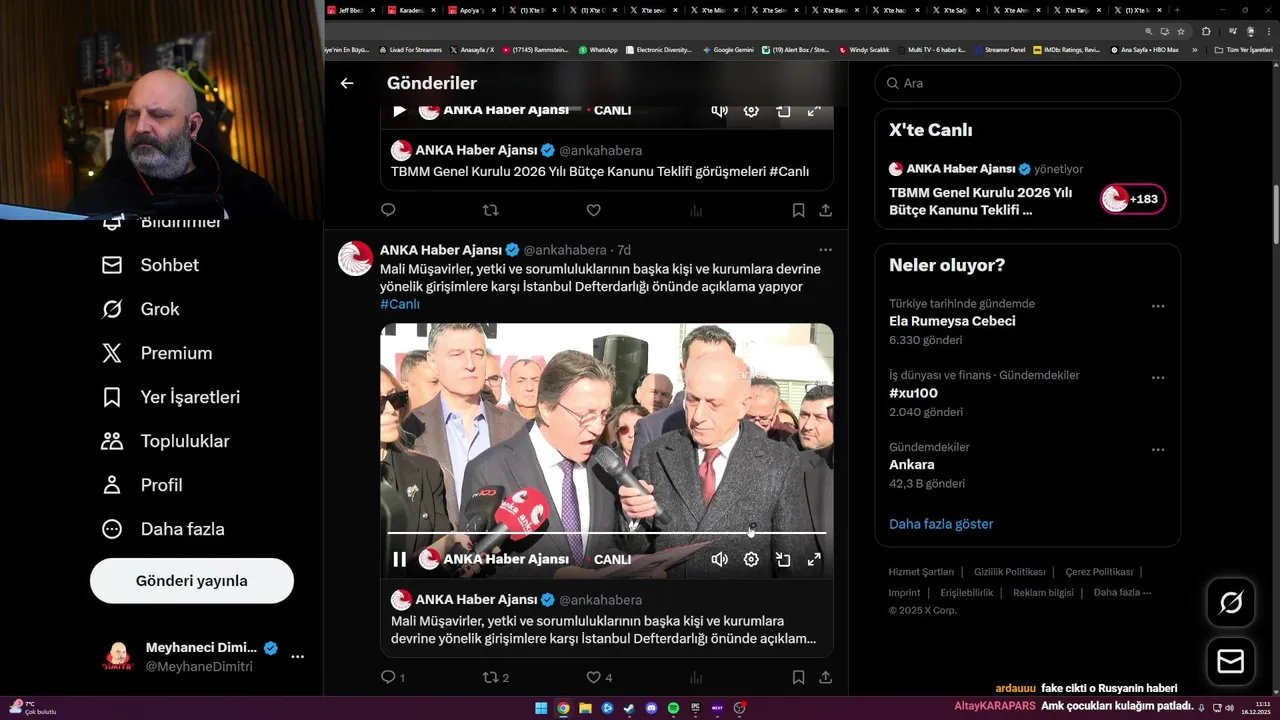Open Topluluklar in the sidebar

coord(165,441)
